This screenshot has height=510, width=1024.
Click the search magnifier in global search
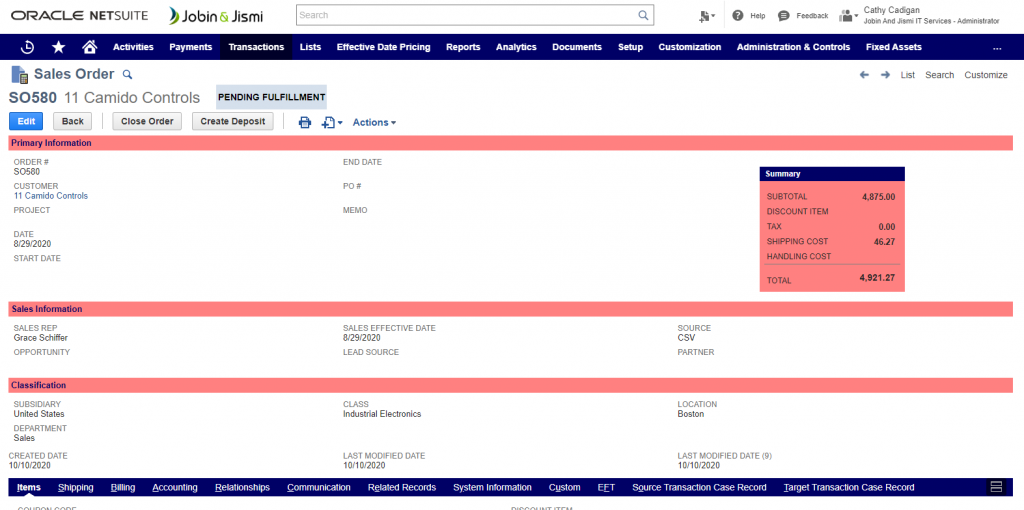(x=643, y=15)
